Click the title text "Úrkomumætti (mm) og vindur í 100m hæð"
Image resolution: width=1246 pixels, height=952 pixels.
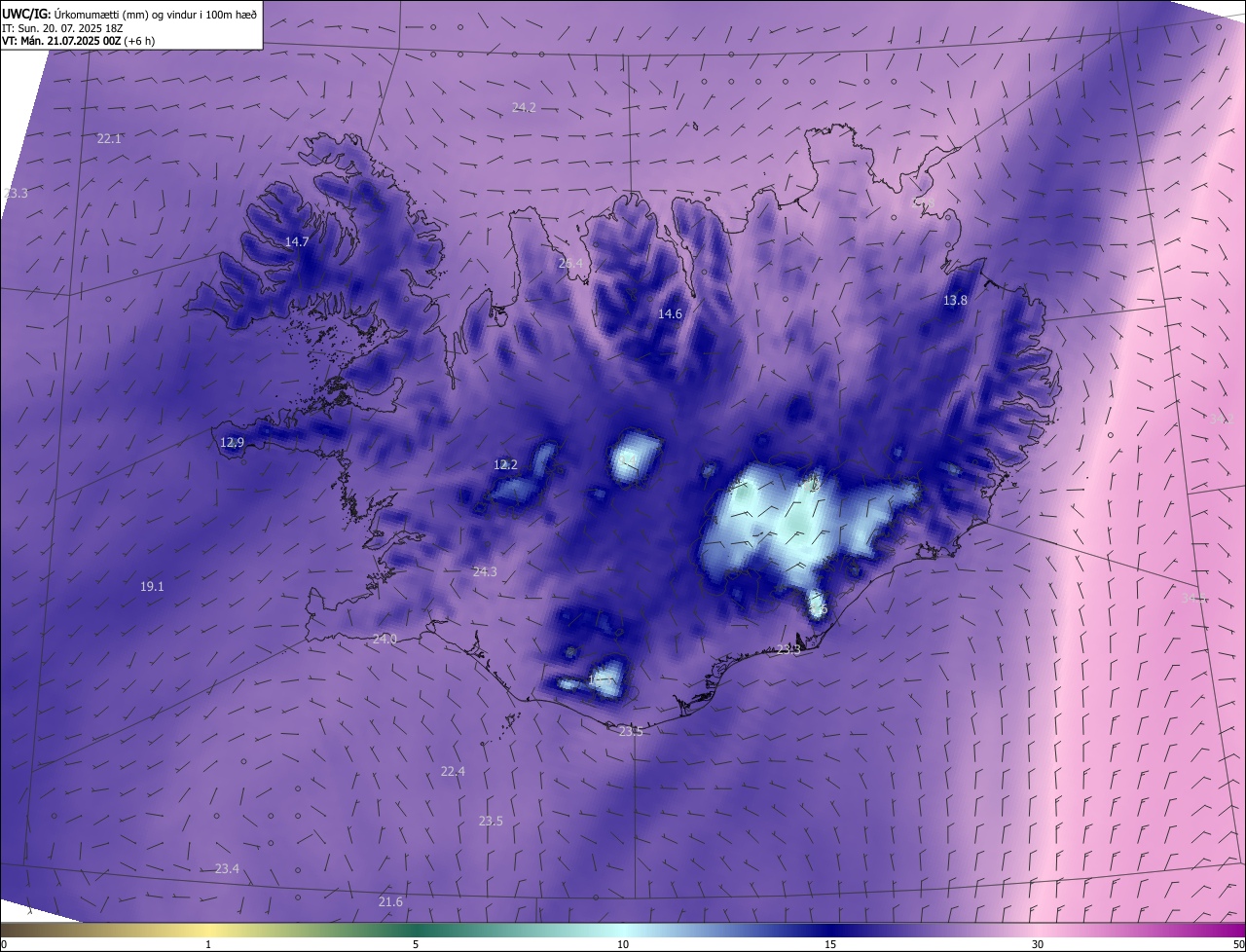[x=154, y=14]
